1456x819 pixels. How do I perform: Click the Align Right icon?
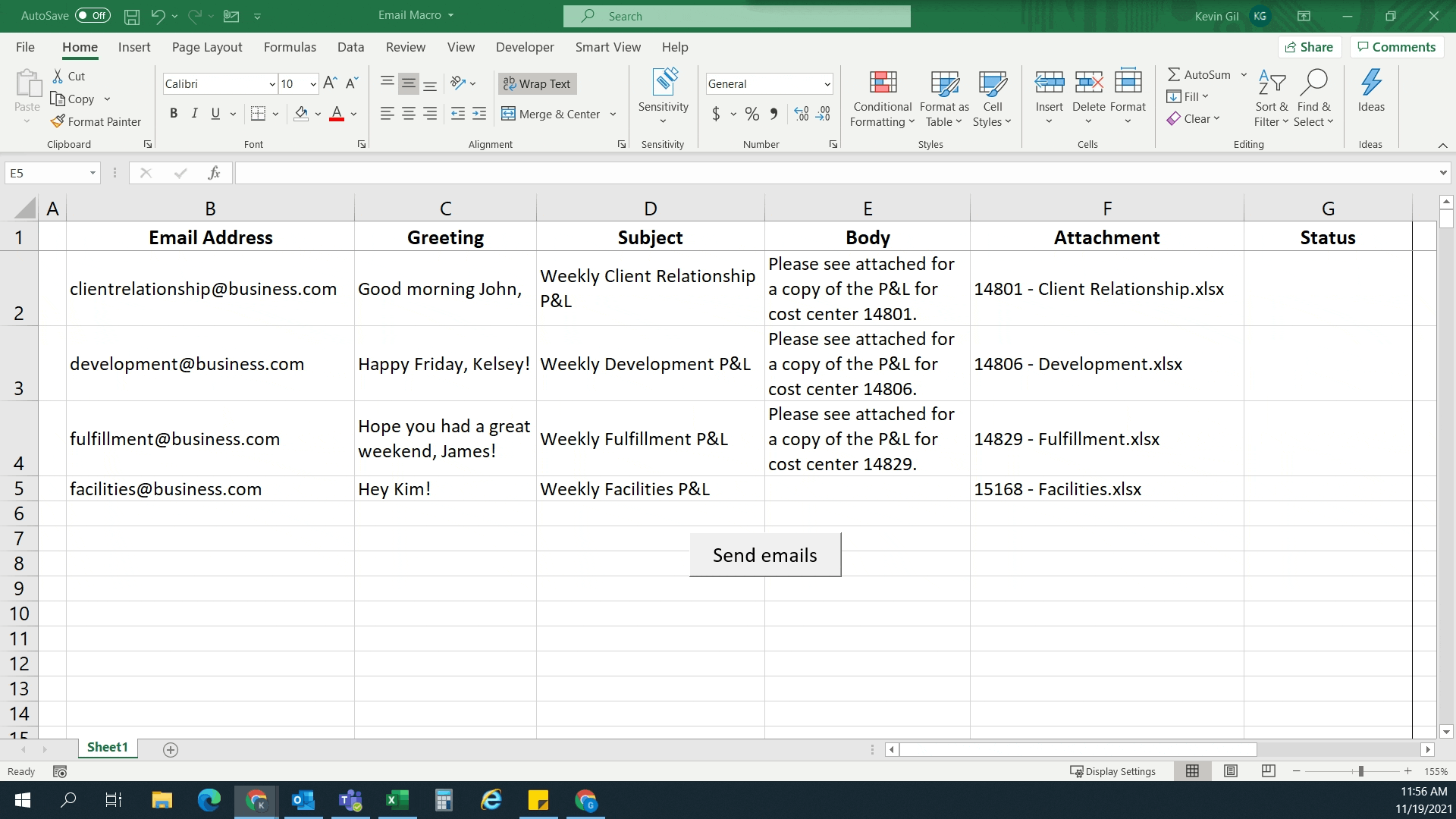(430, 114)
